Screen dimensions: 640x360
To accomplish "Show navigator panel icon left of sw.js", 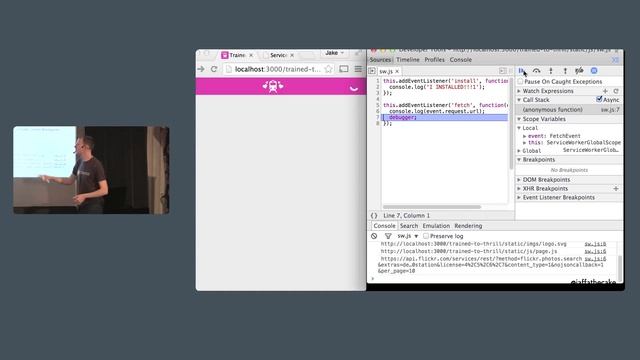I will pyautogui.click(x=372, y=71).
